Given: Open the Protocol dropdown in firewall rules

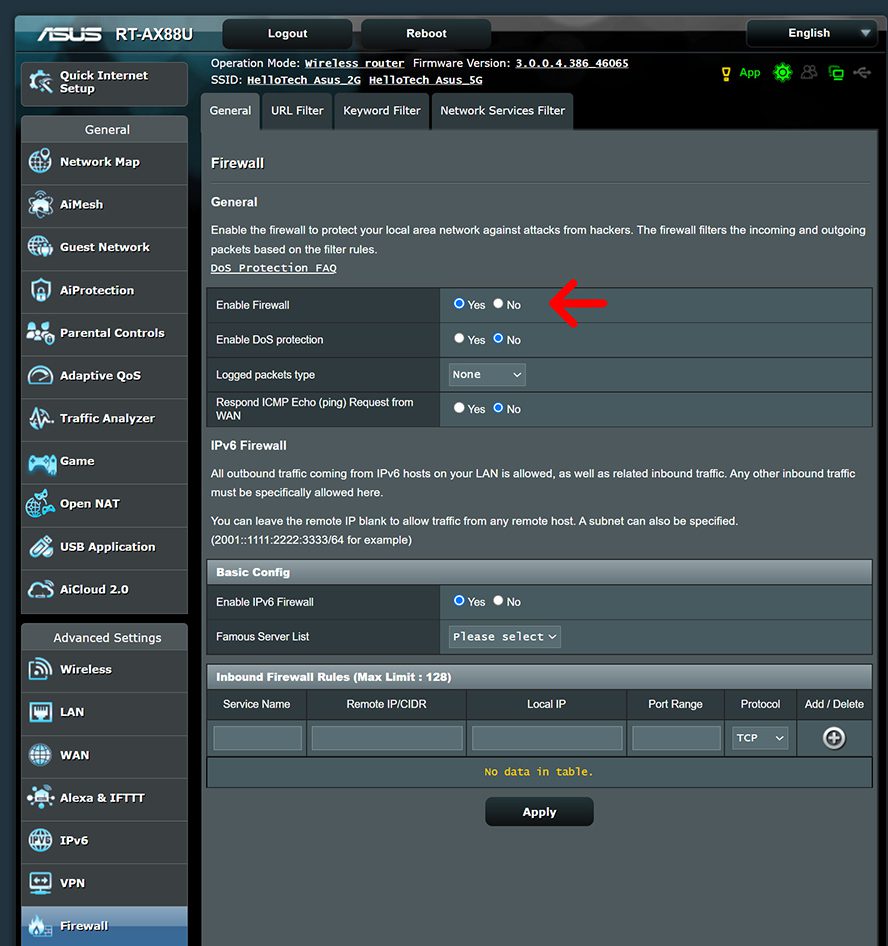Looking at the screenshot, I should pyautogui.click(x=759, y=738).
